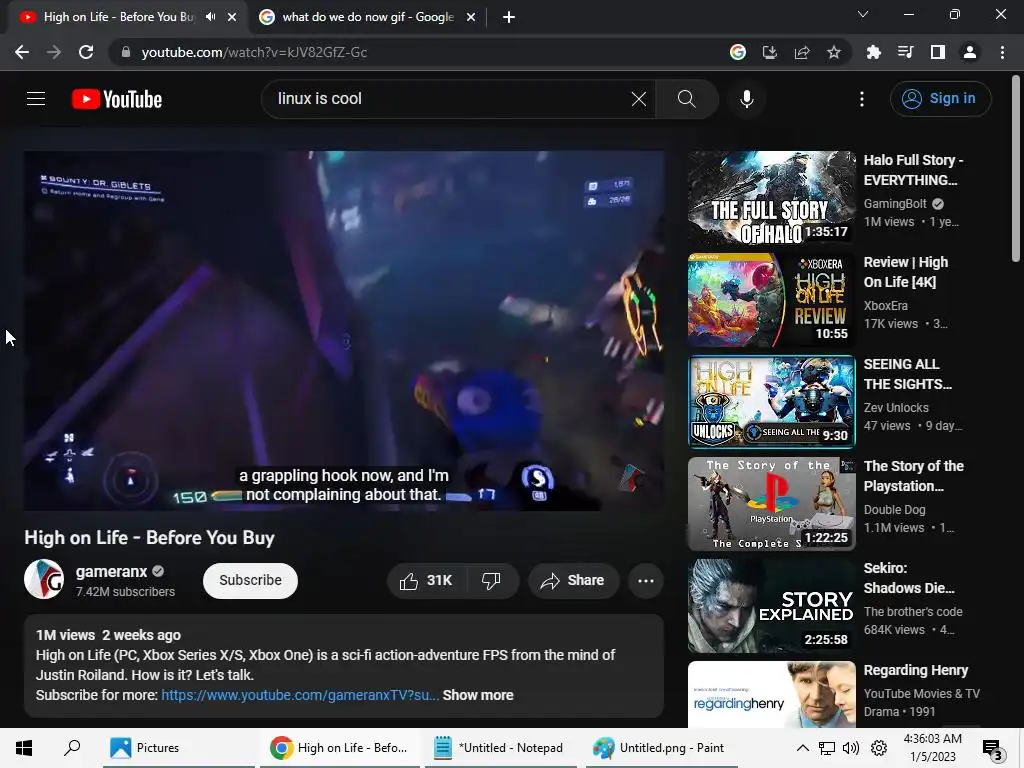1024x768 pixels.
Task: Like the video with thumbs up
Action: (426, 581)
